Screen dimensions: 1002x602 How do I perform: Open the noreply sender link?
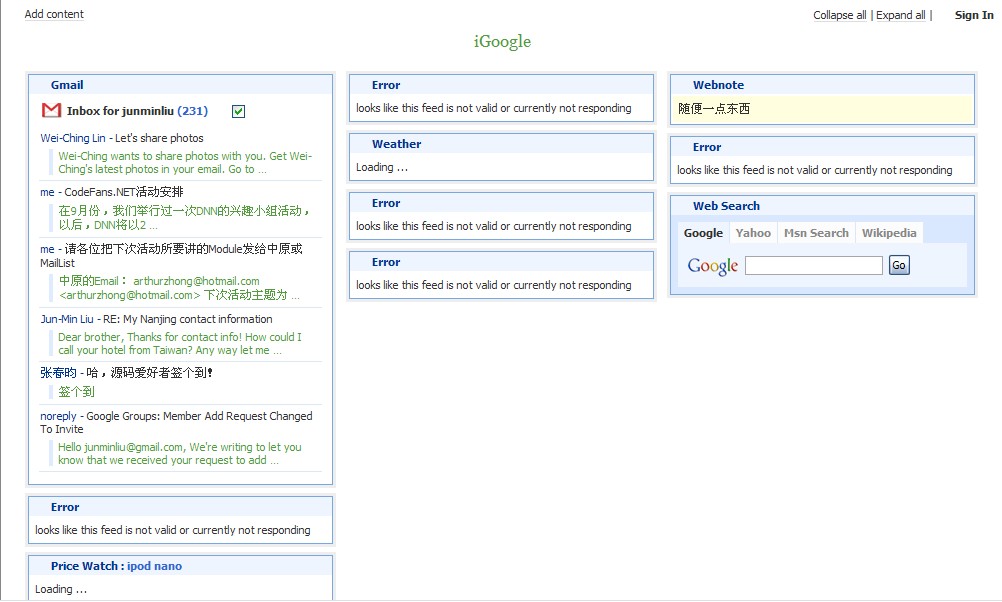[x=58, y=416]
